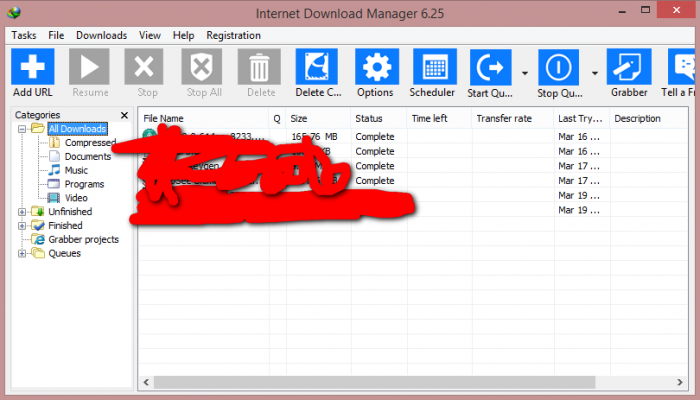
Task: Open Options with the gear icon
Action: 377,67
